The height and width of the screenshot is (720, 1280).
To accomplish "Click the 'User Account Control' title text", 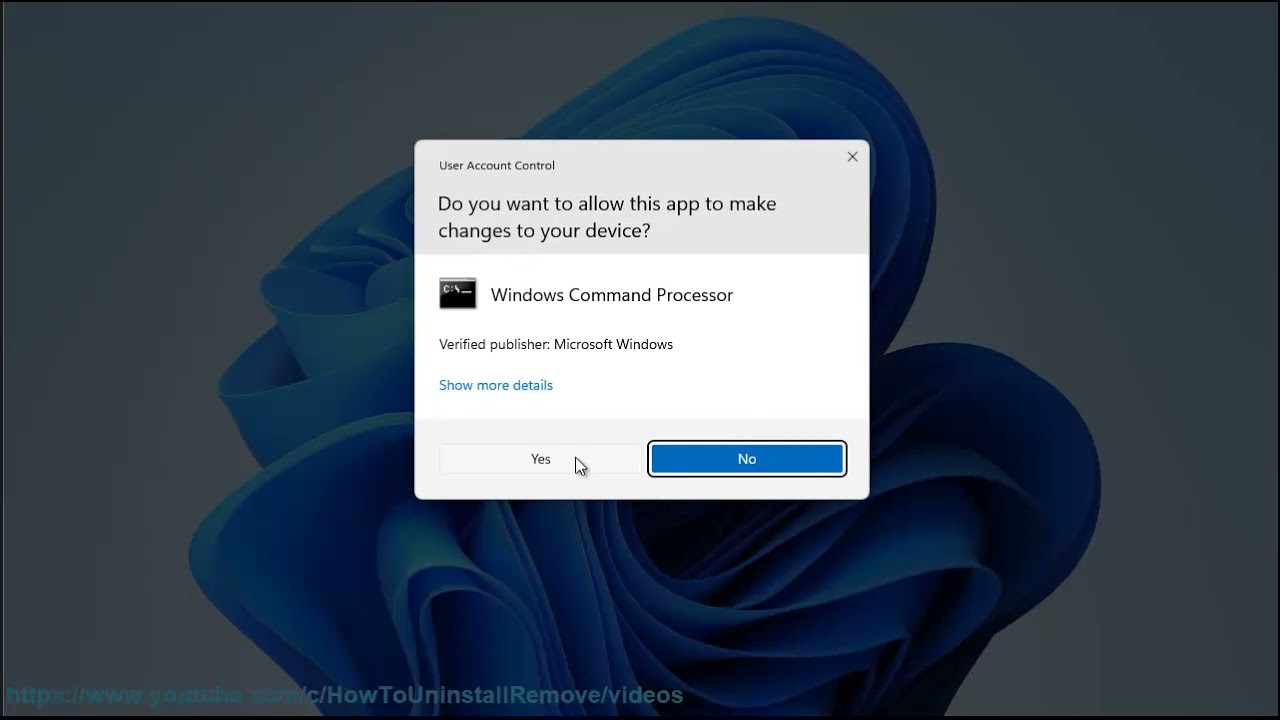I will [x=497, y=165].
